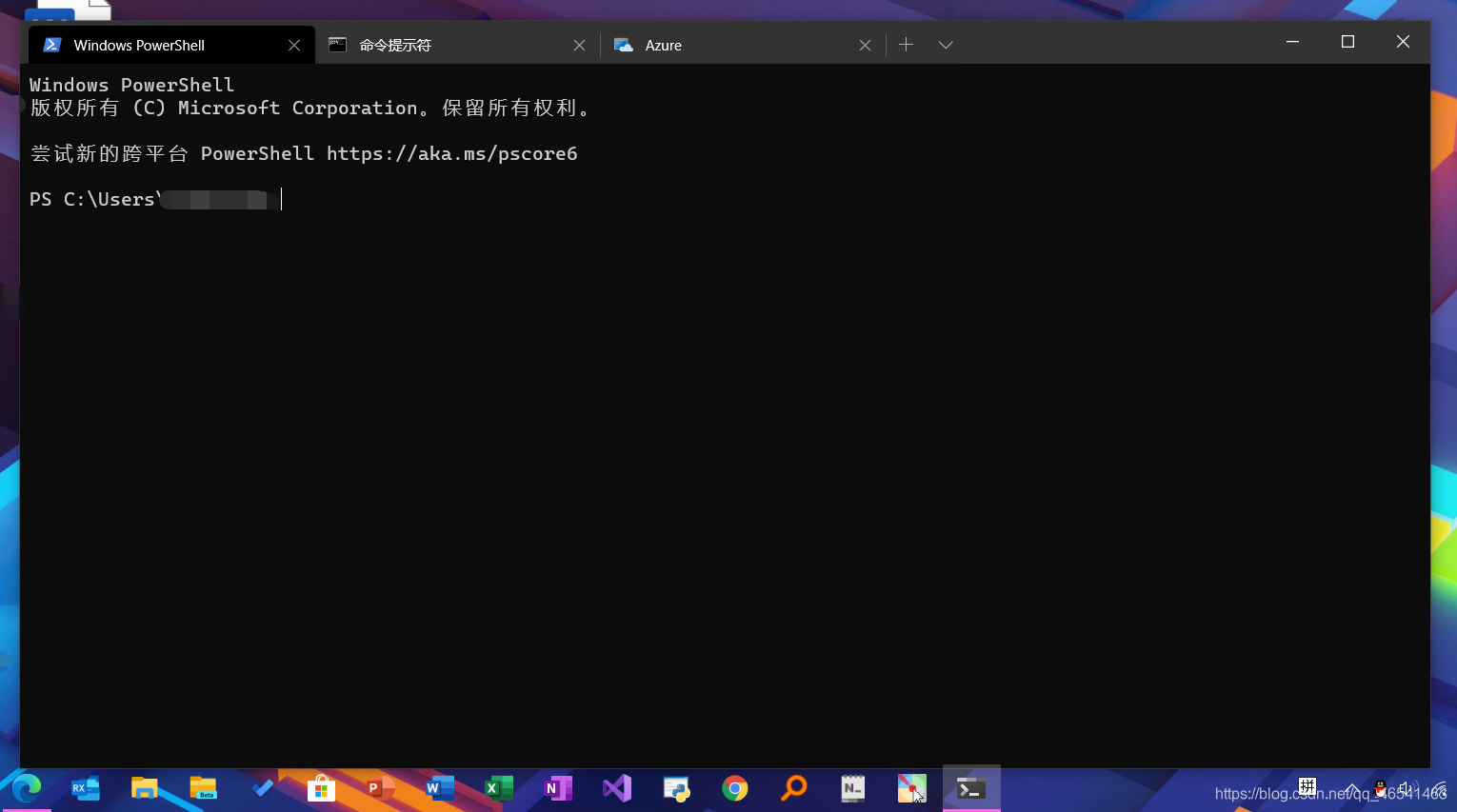Click the Azure cloud shell tab icon
The height and width of the screenshot is (812, 1457).
pos(624,45)
